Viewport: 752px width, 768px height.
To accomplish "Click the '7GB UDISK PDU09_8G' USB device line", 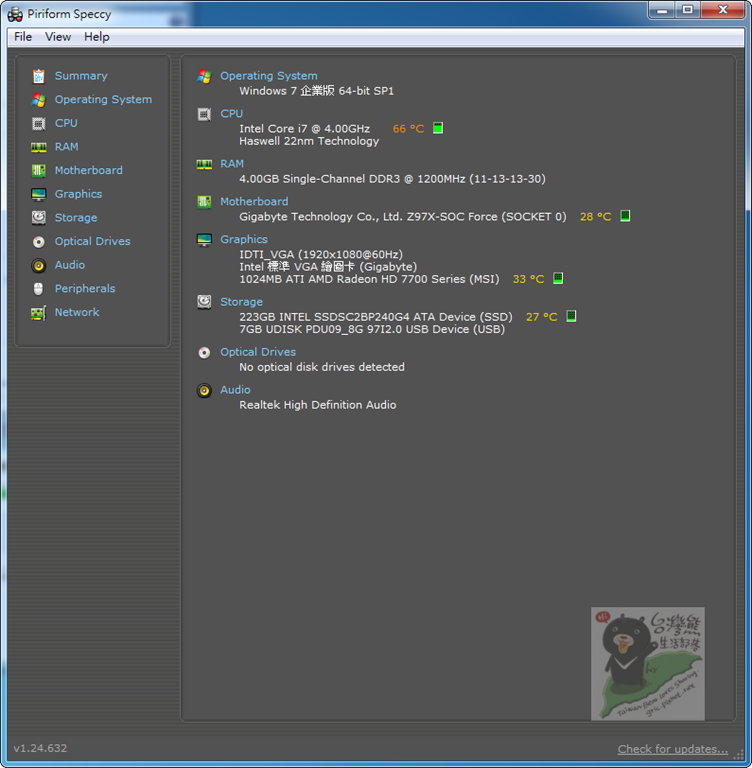I will pyautogui.click(x=372, y=329).
